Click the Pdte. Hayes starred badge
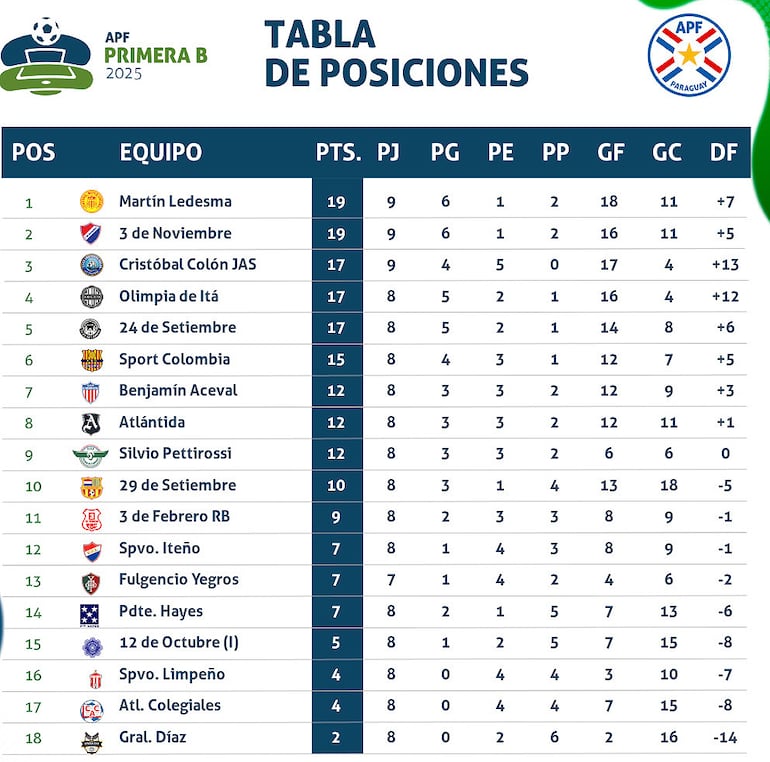Screen dimensions: 770x762 (90, 612)
